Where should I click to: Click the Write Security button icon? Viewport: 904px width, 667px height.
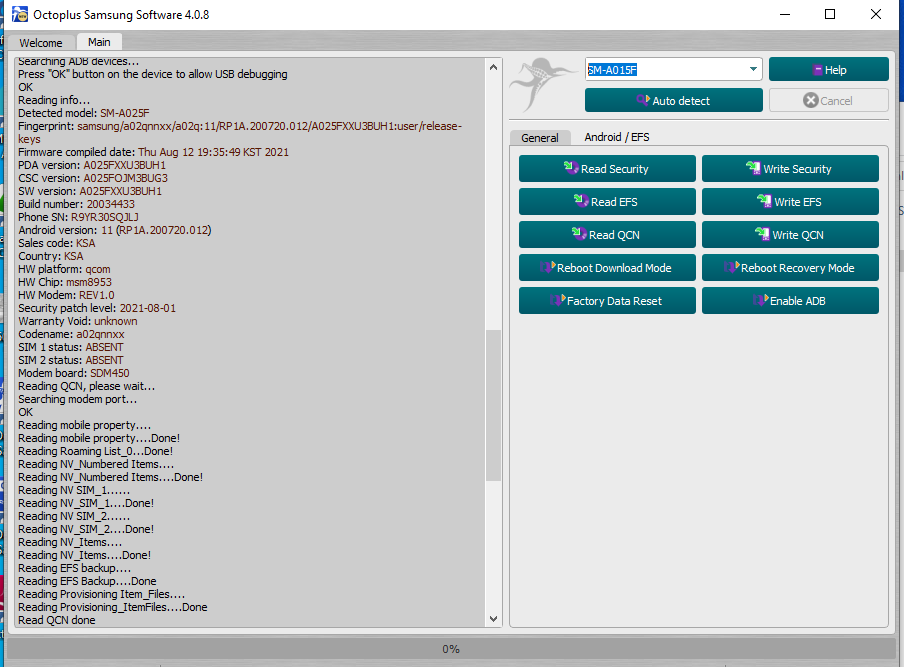pos(754,169)
